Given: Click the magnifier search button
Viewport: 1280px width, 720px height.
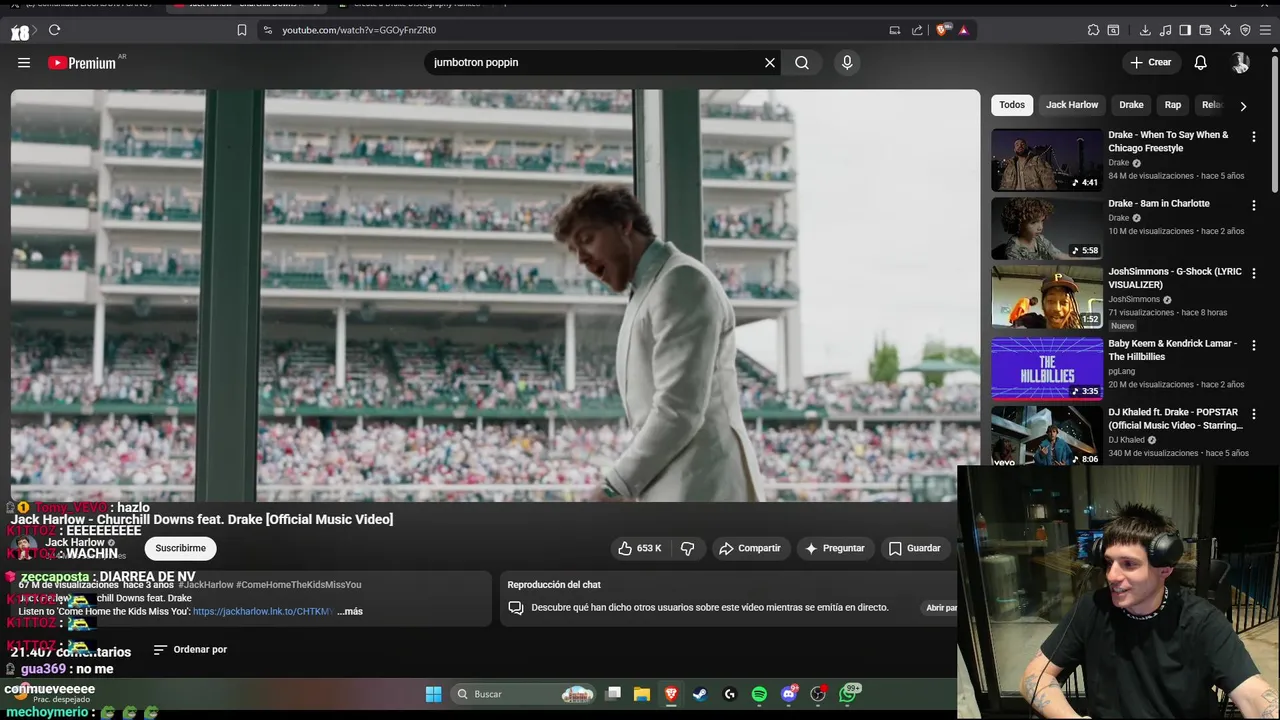Looking at the screenshot, I should pyautogui.click(x=802, y=62).
